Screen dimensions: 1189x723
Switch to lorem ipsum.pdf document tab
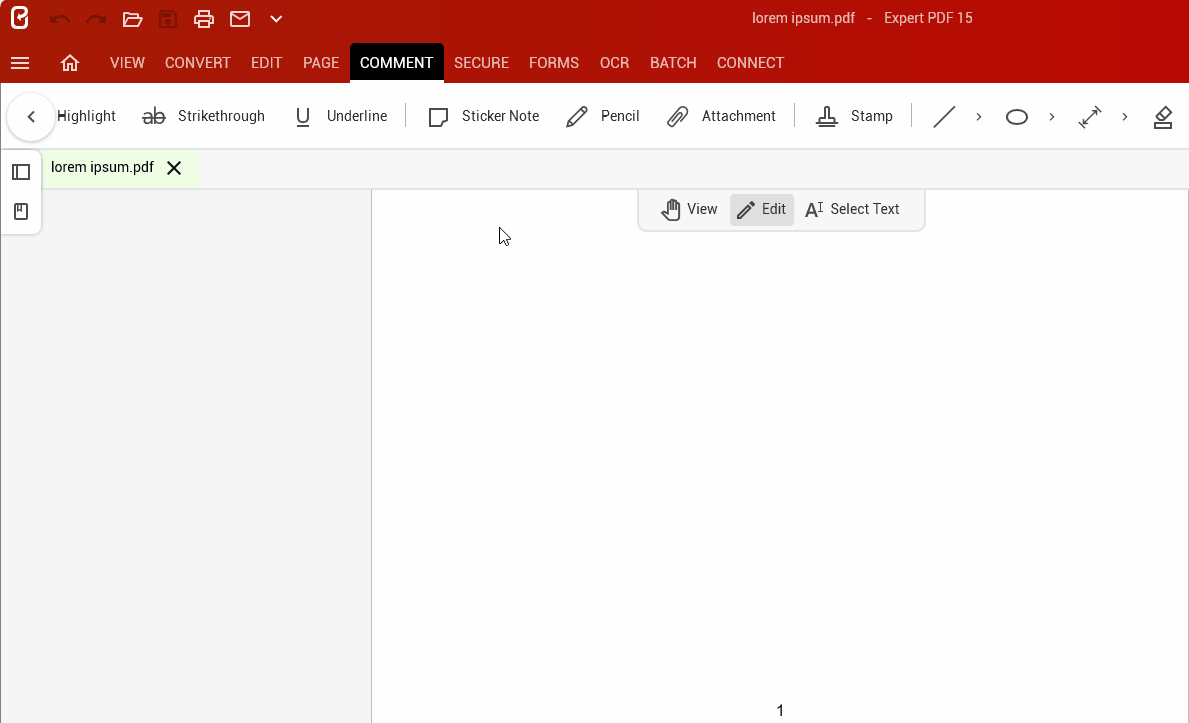[102, 167]
